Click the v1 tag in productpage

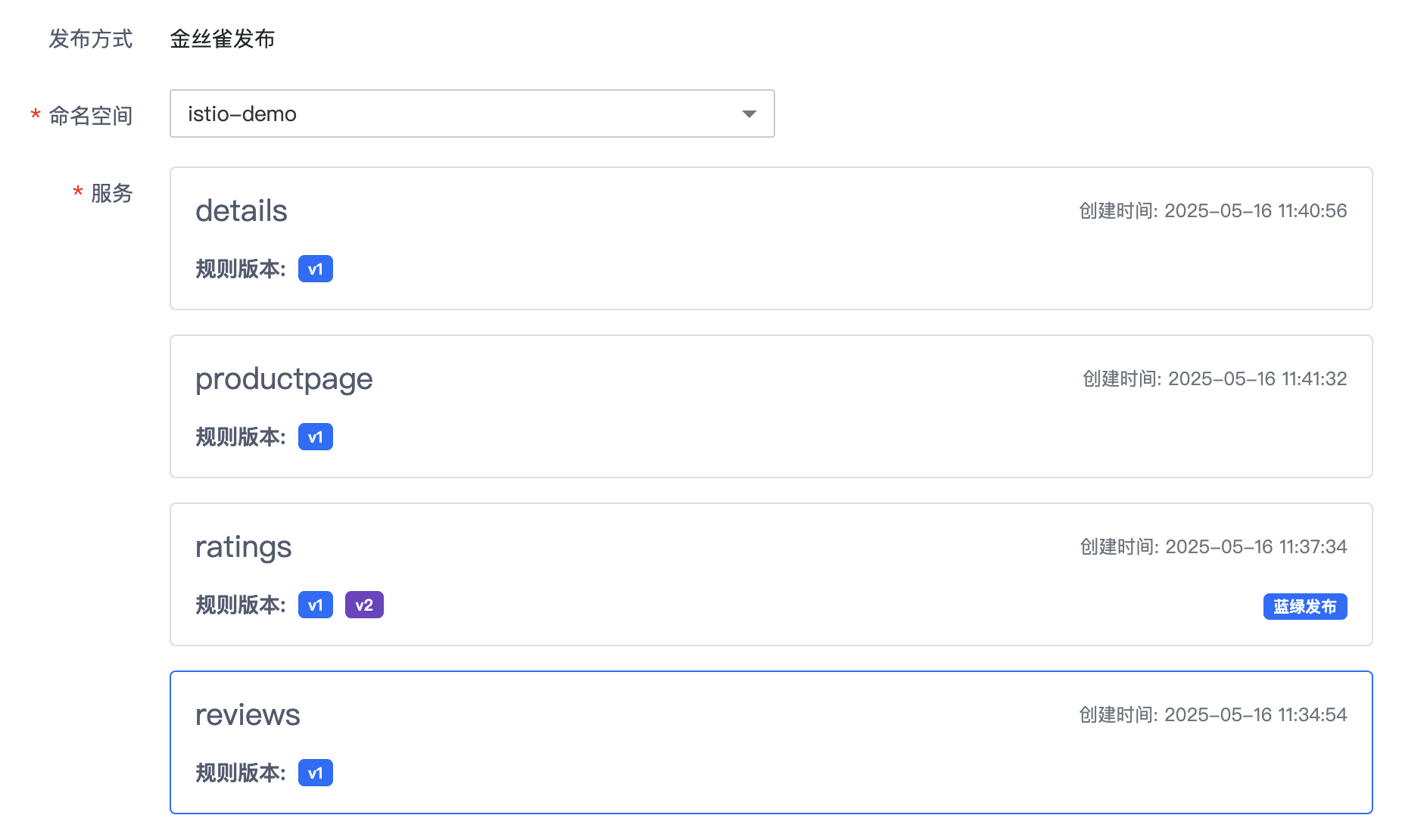315,437
